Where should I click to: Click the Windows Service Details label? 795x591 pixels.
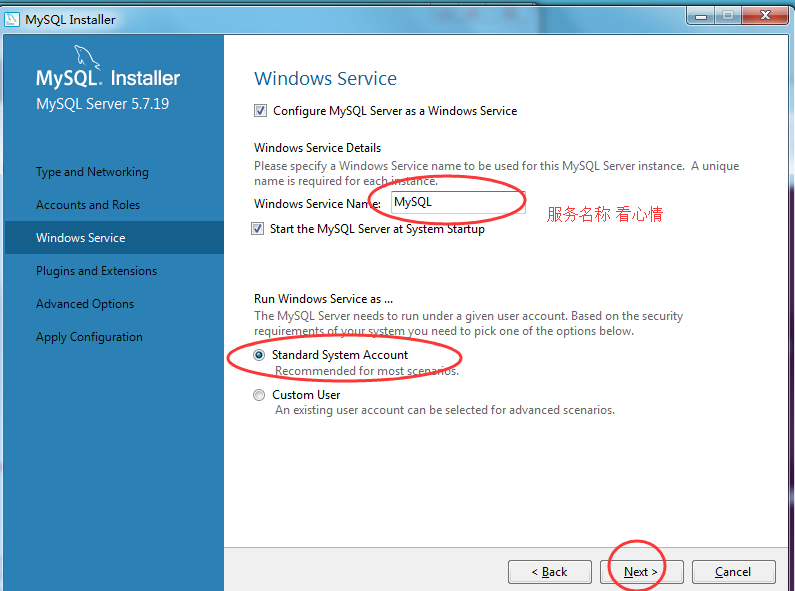317,147
